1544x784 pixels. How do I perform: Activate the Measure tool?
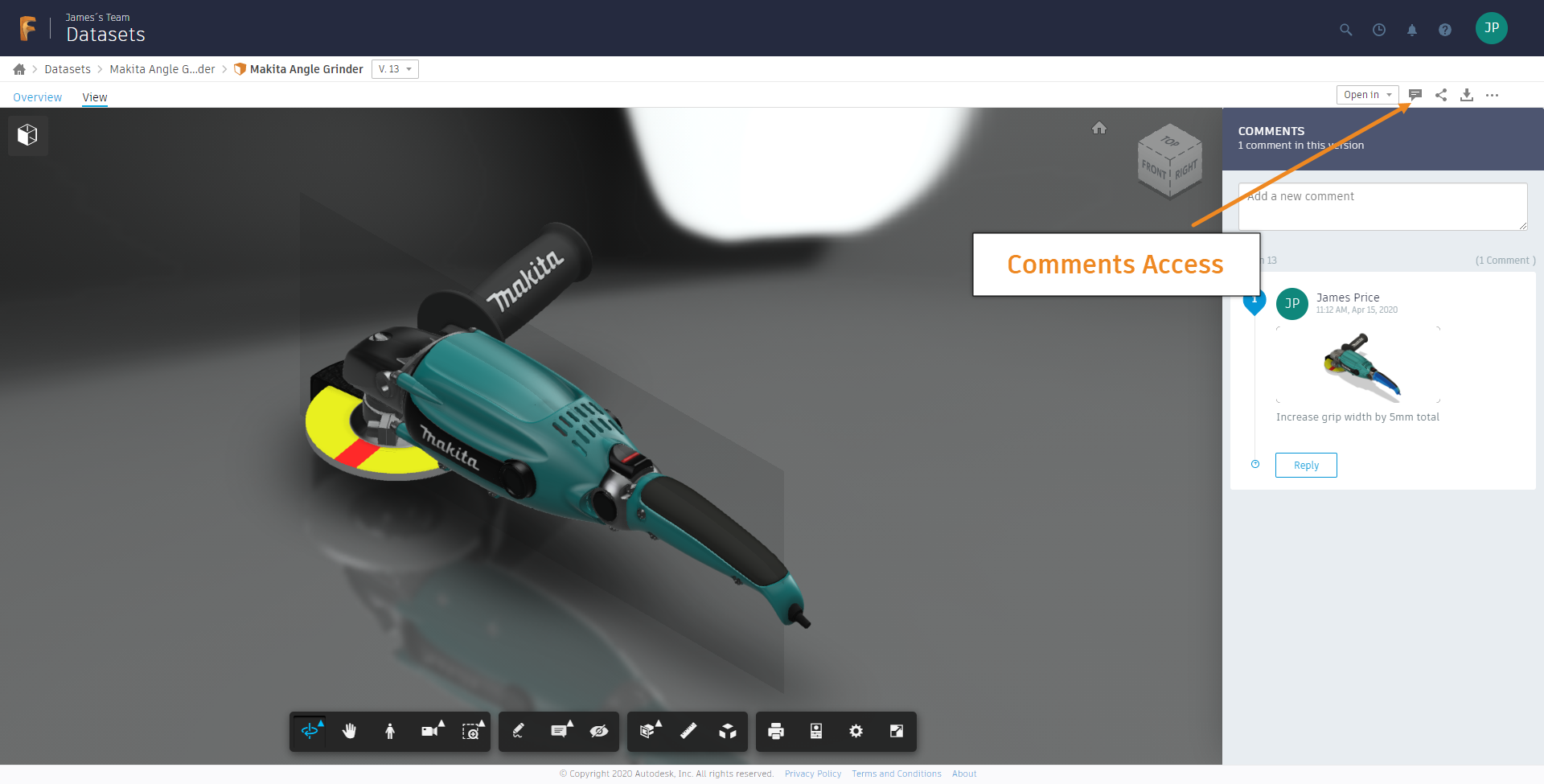(x=688, y=731)
